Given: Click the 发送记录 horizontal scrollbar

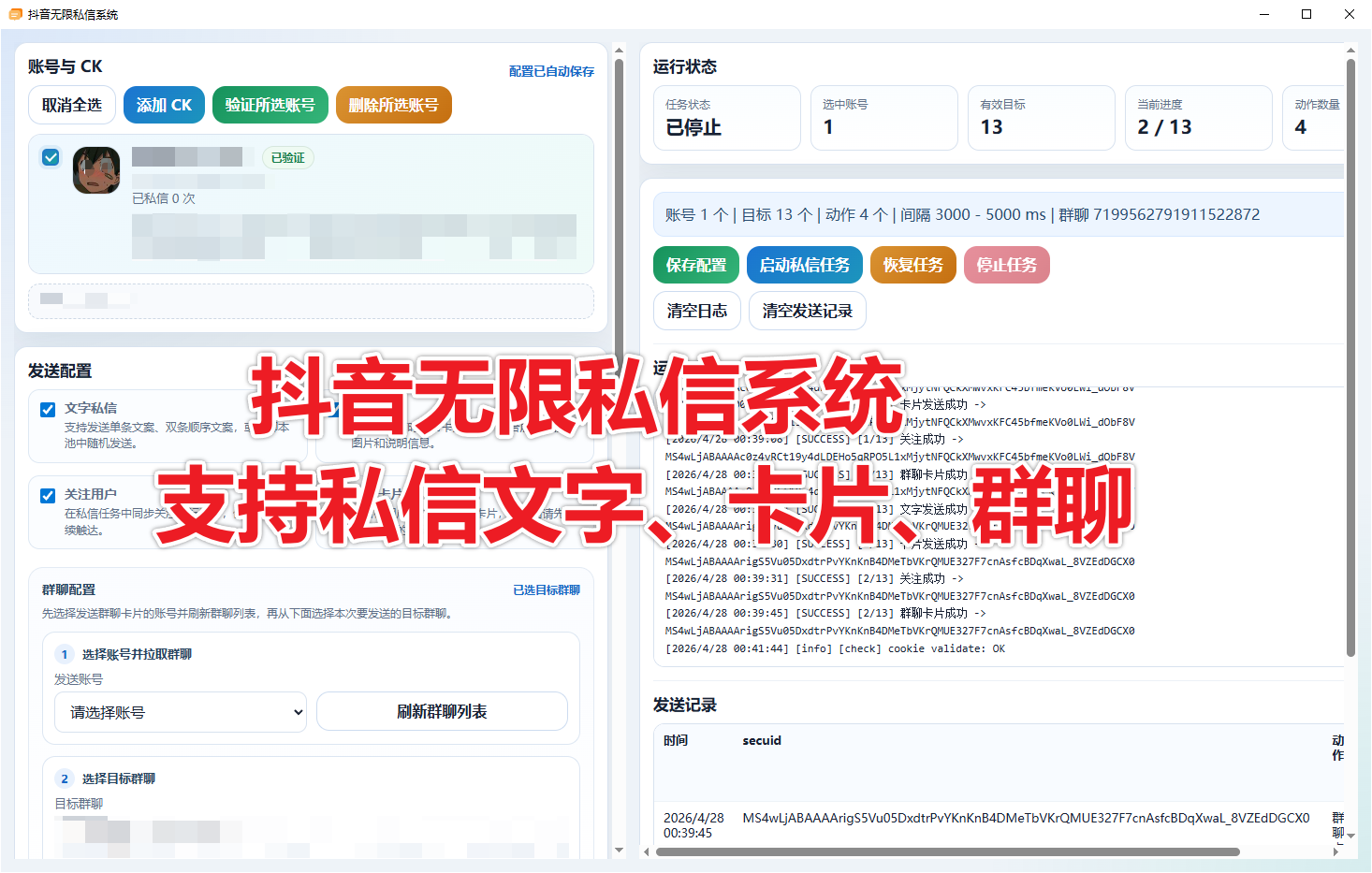Looking at the screenshot, I should 948,852.
